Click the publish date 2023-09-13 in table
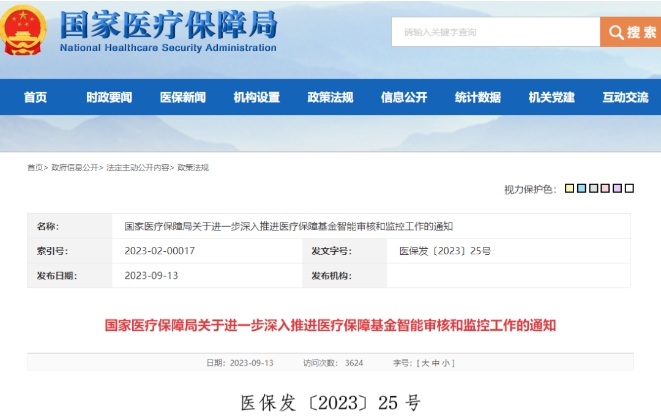The height and width of the screenshot is (420, 661). (x=151, y=276)
